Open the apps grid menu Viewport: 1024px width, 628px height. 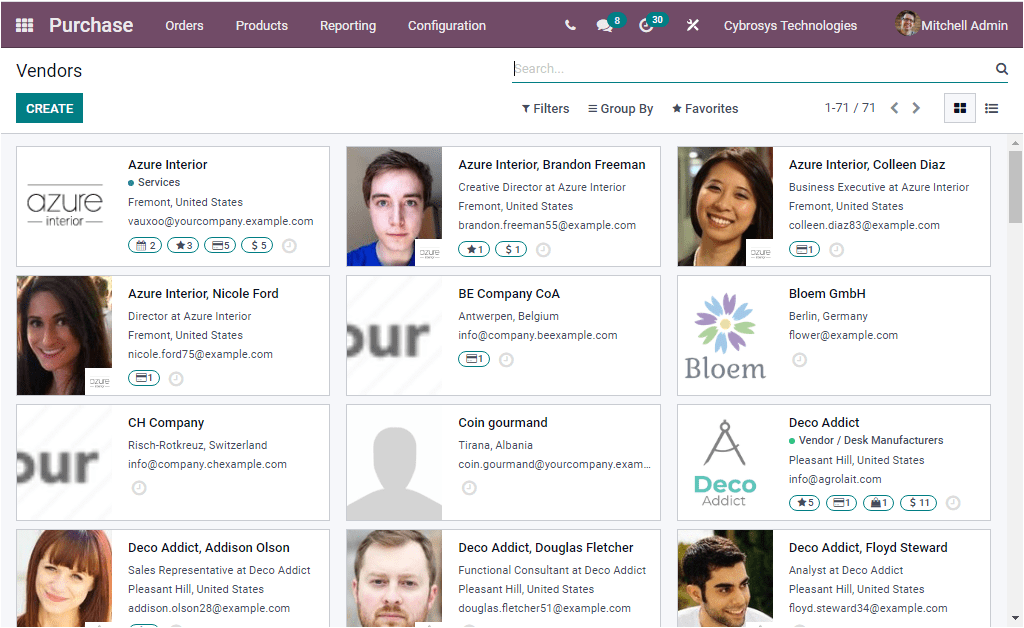coord(25,24)
